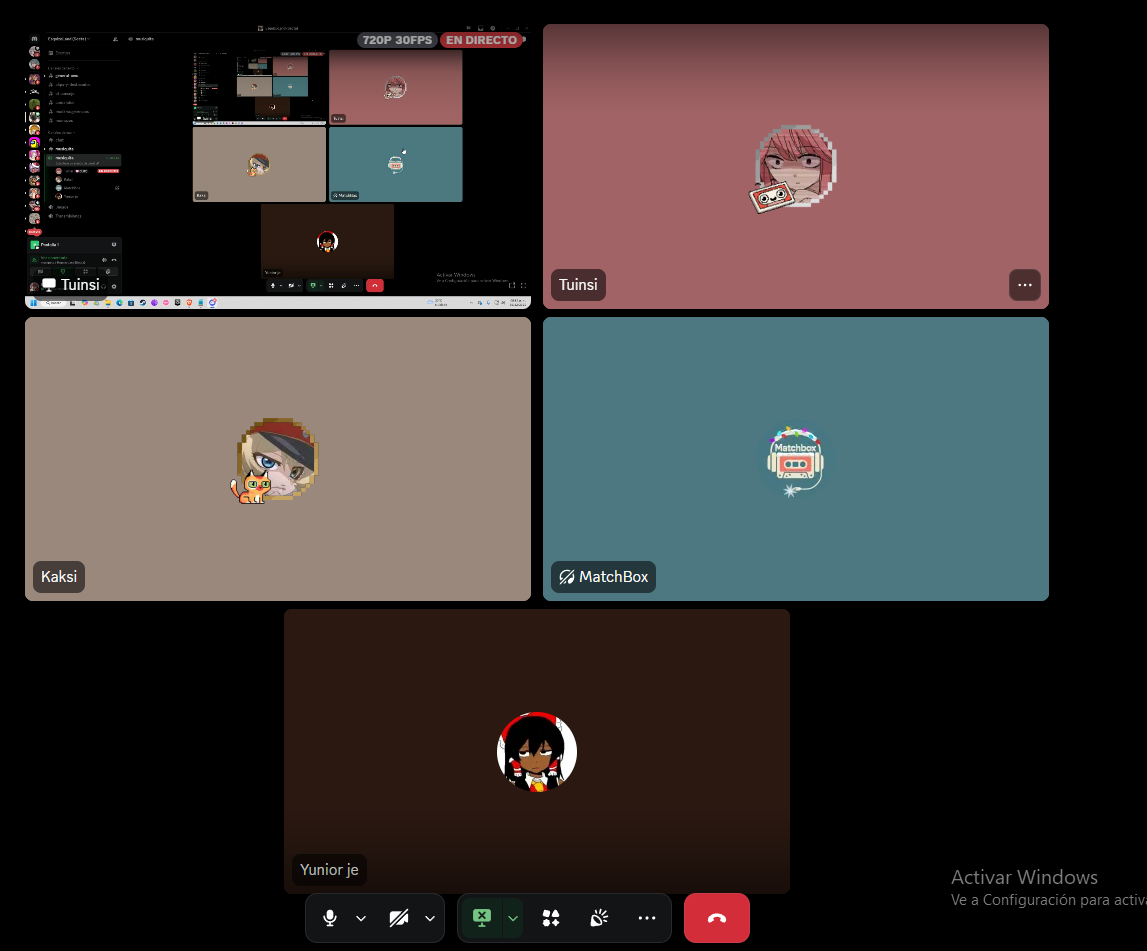The width and height of the screenshot is (1147, 951).
Task: Click Tuinsi's pixel-art avatar
Action: 795,167
